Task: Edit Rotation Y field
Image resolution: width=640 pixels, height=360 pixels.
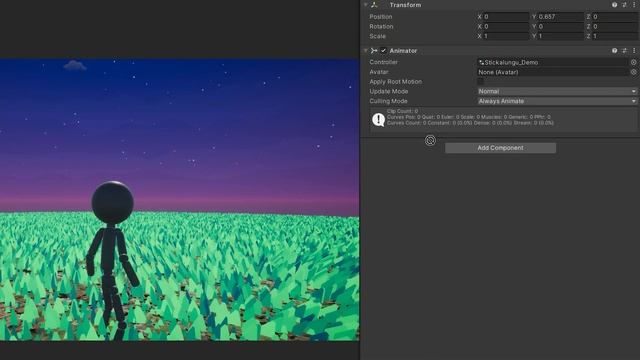Action: [x=561, y=27]
